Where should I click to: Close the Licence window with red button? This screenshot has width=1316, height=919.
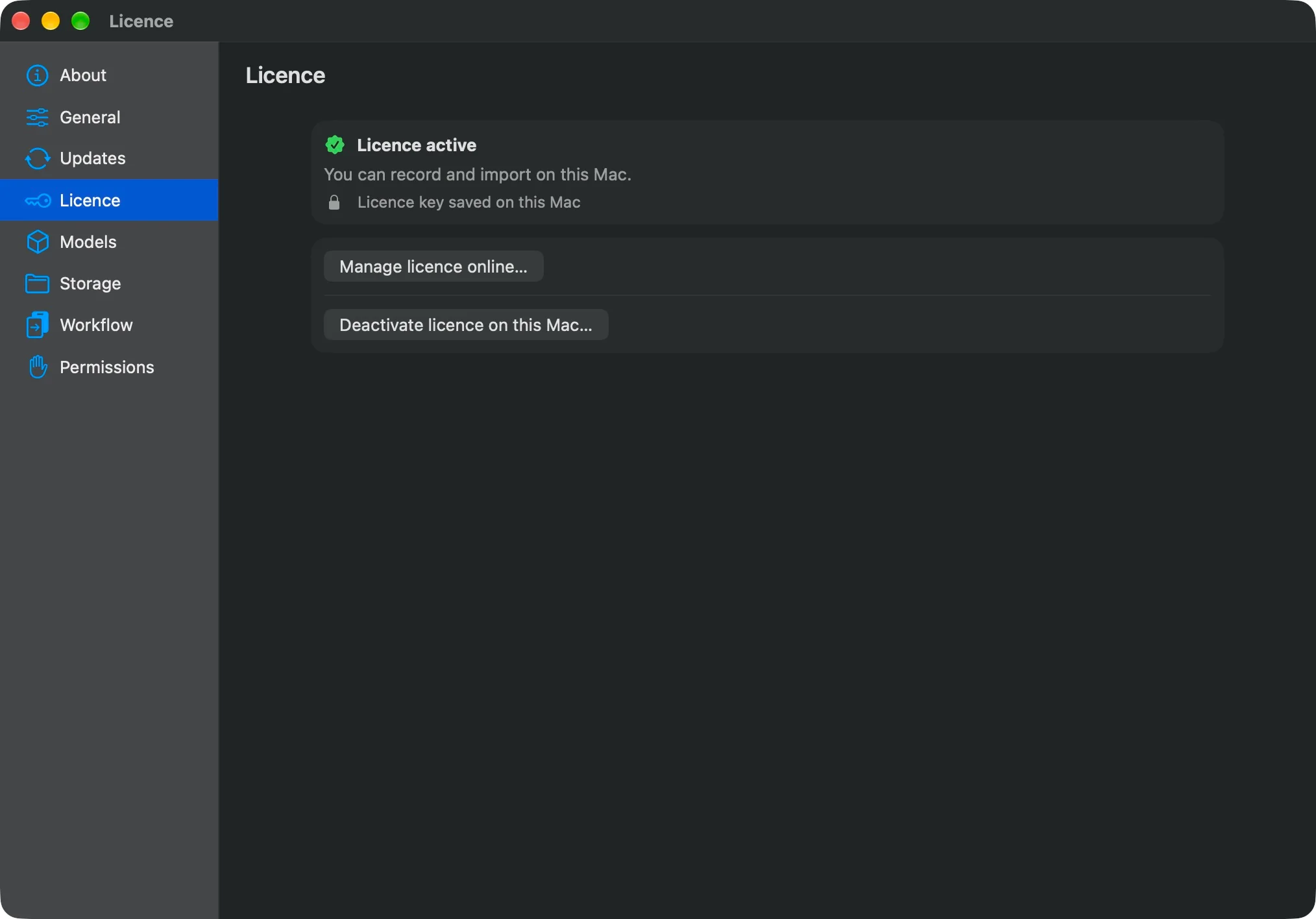click(x=21, y=21)
